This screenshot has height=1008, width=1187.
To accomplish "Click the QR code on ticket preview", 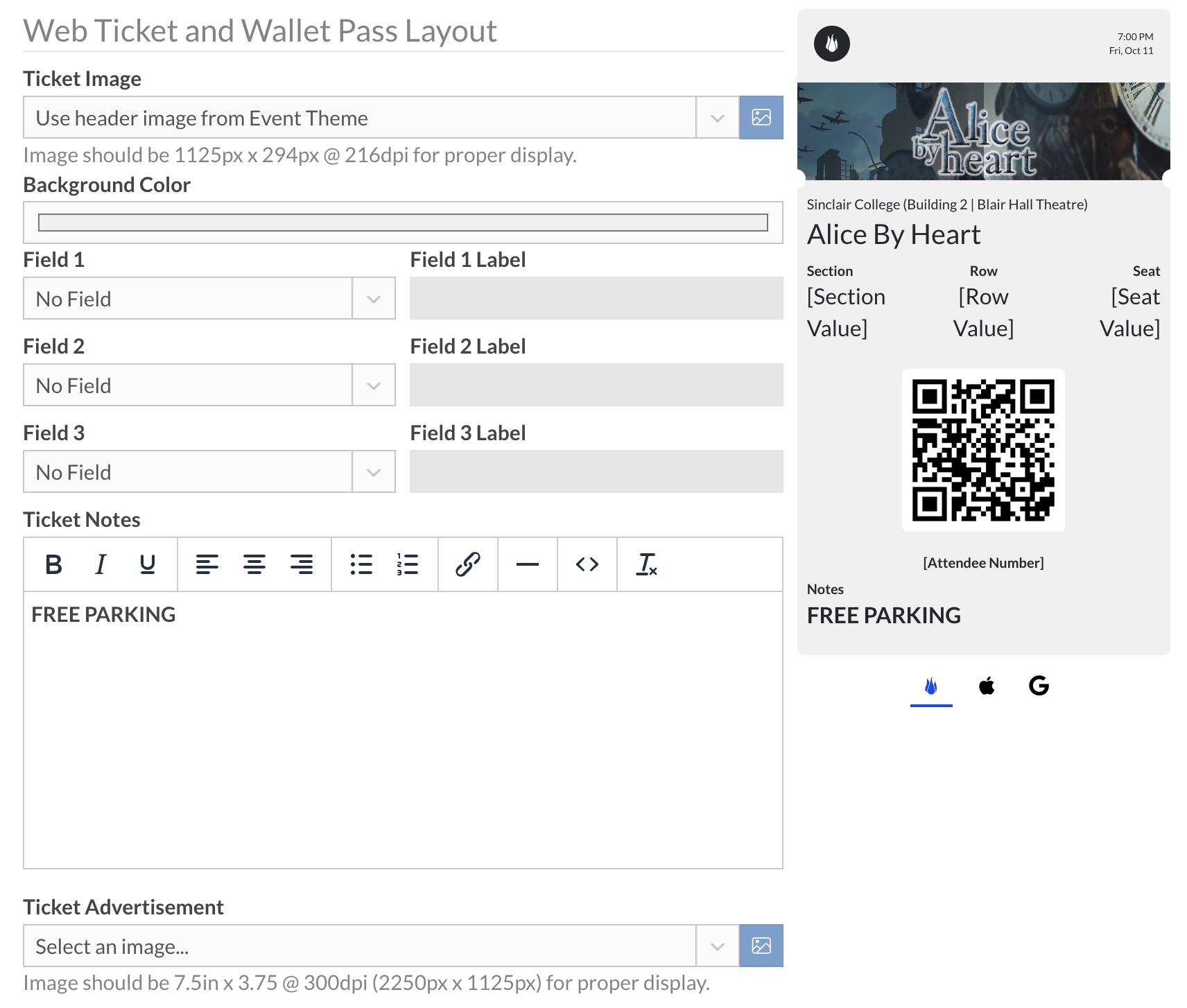I will 983,450.
